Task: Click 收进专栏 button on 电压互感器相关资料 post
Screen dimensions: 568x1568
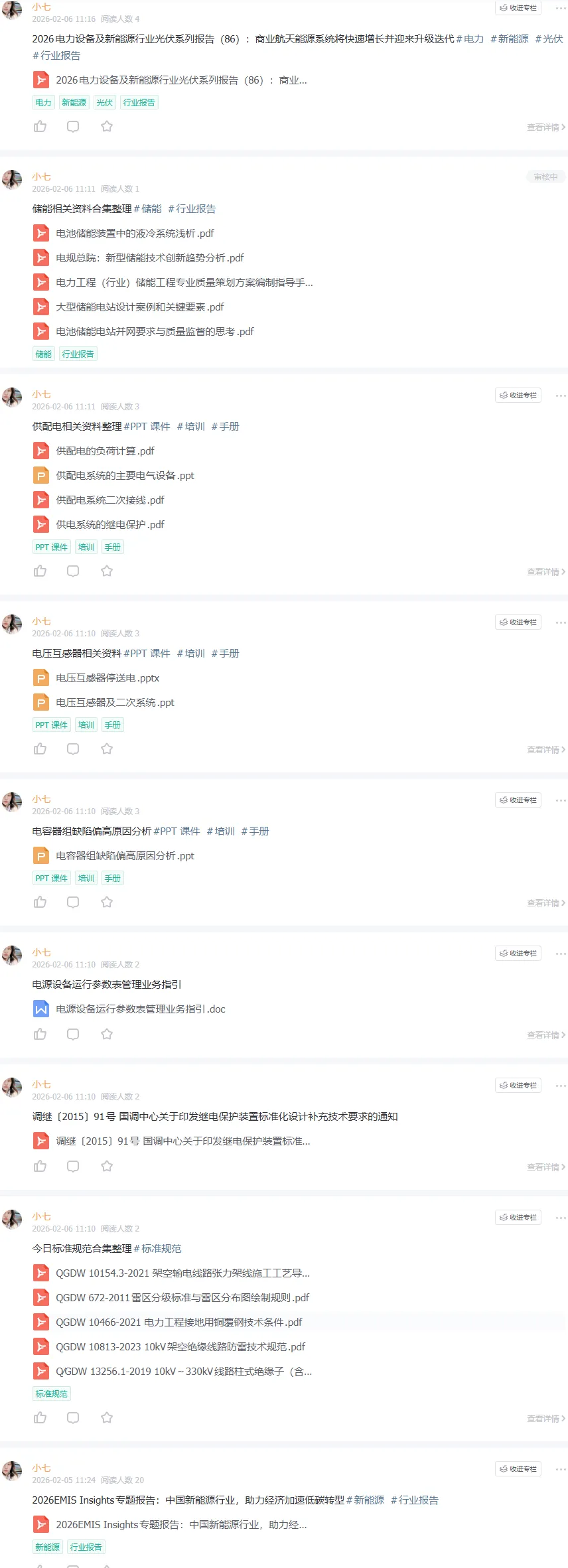Action: tap(518, 622)
